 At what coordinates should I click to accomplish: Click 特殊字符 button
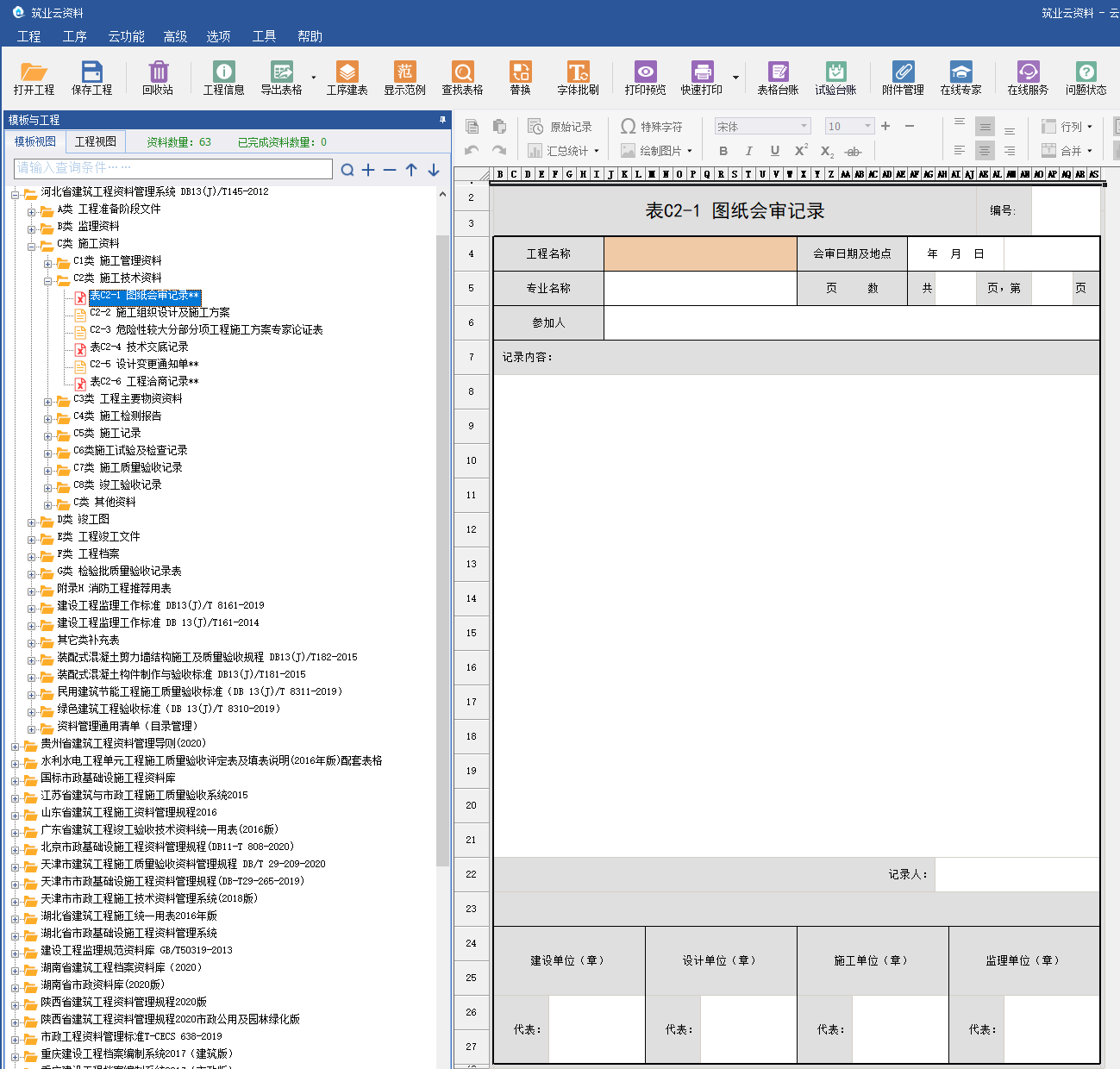coord(652,127)
